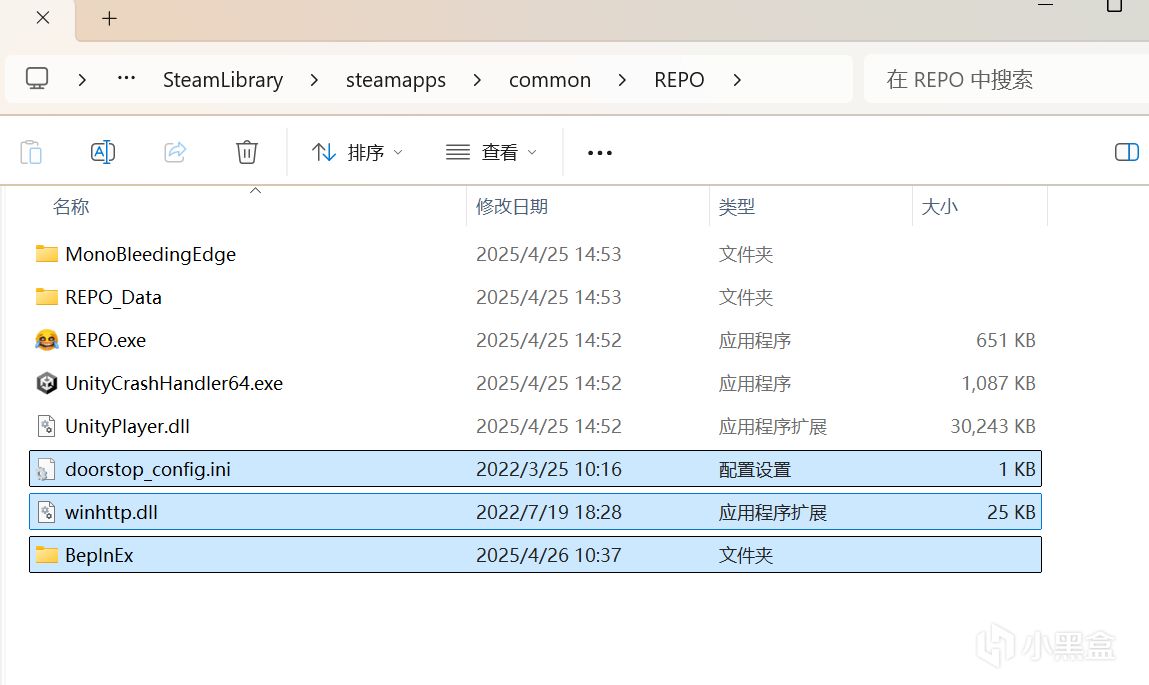Select the file name doorstop_config.ini
Screen dimensions: 1149x685
tap(148, 470)
